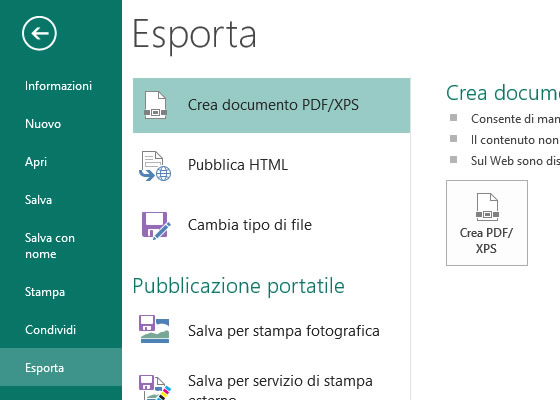This screenshot has height=400, width=560.
Task: Click the Salva per servizio di stampa icon
Action: point(155,388)
